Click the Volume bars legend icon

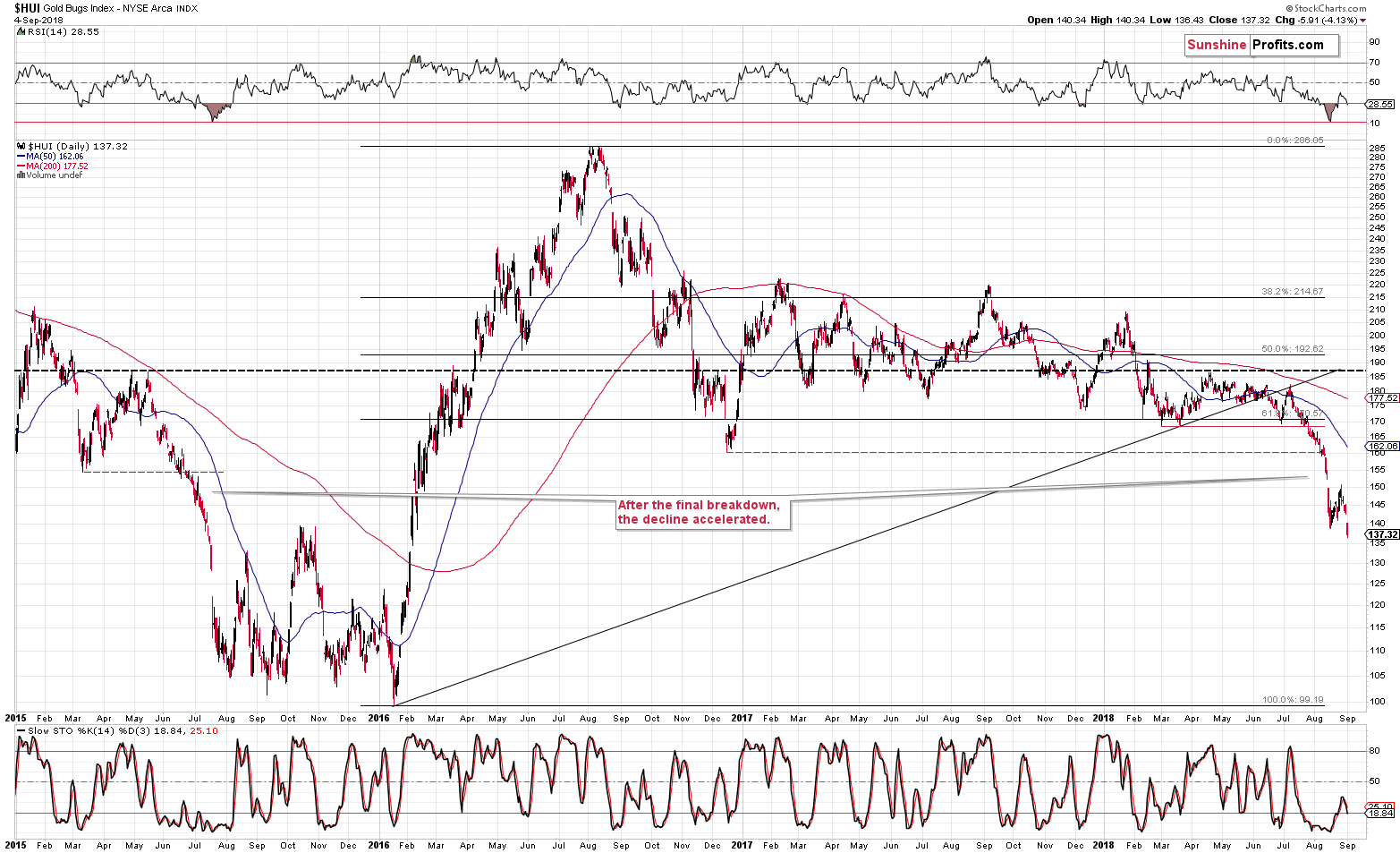click(x=21, y=175)
